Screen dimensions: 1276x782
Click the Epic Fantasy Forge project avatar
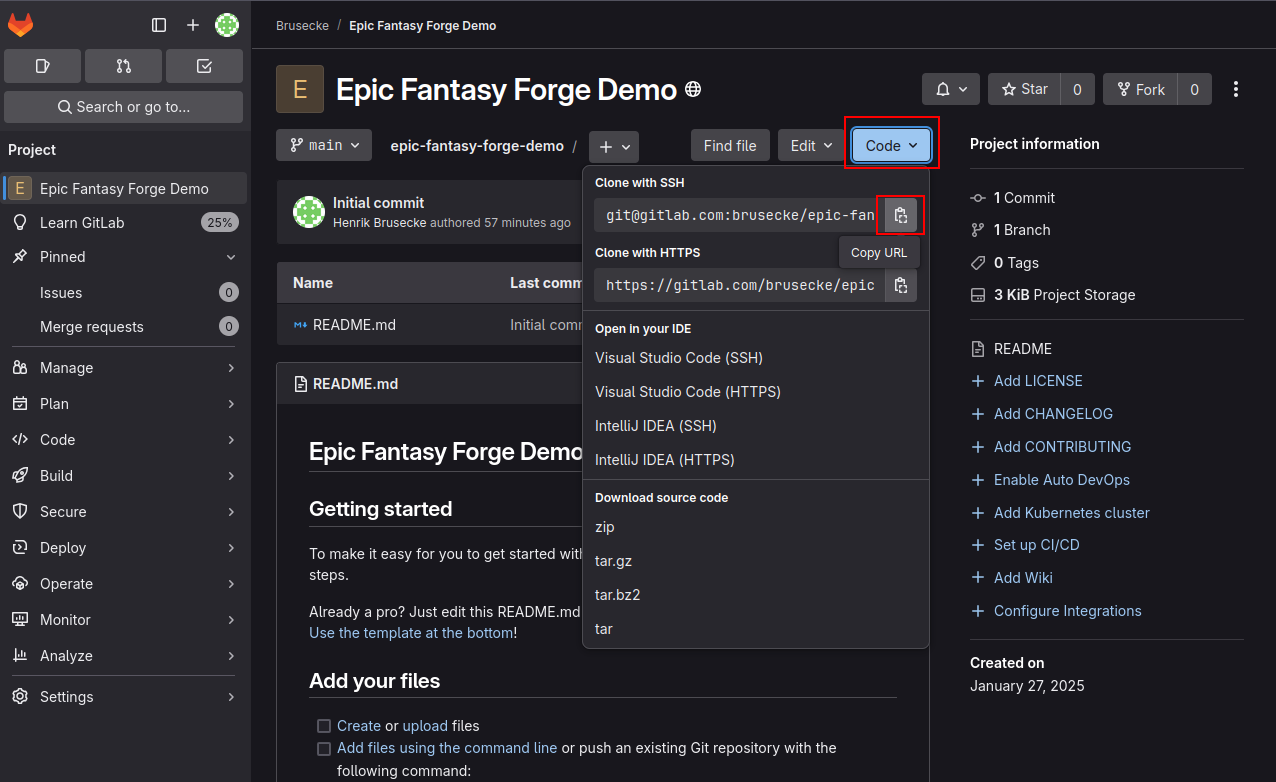300,89
